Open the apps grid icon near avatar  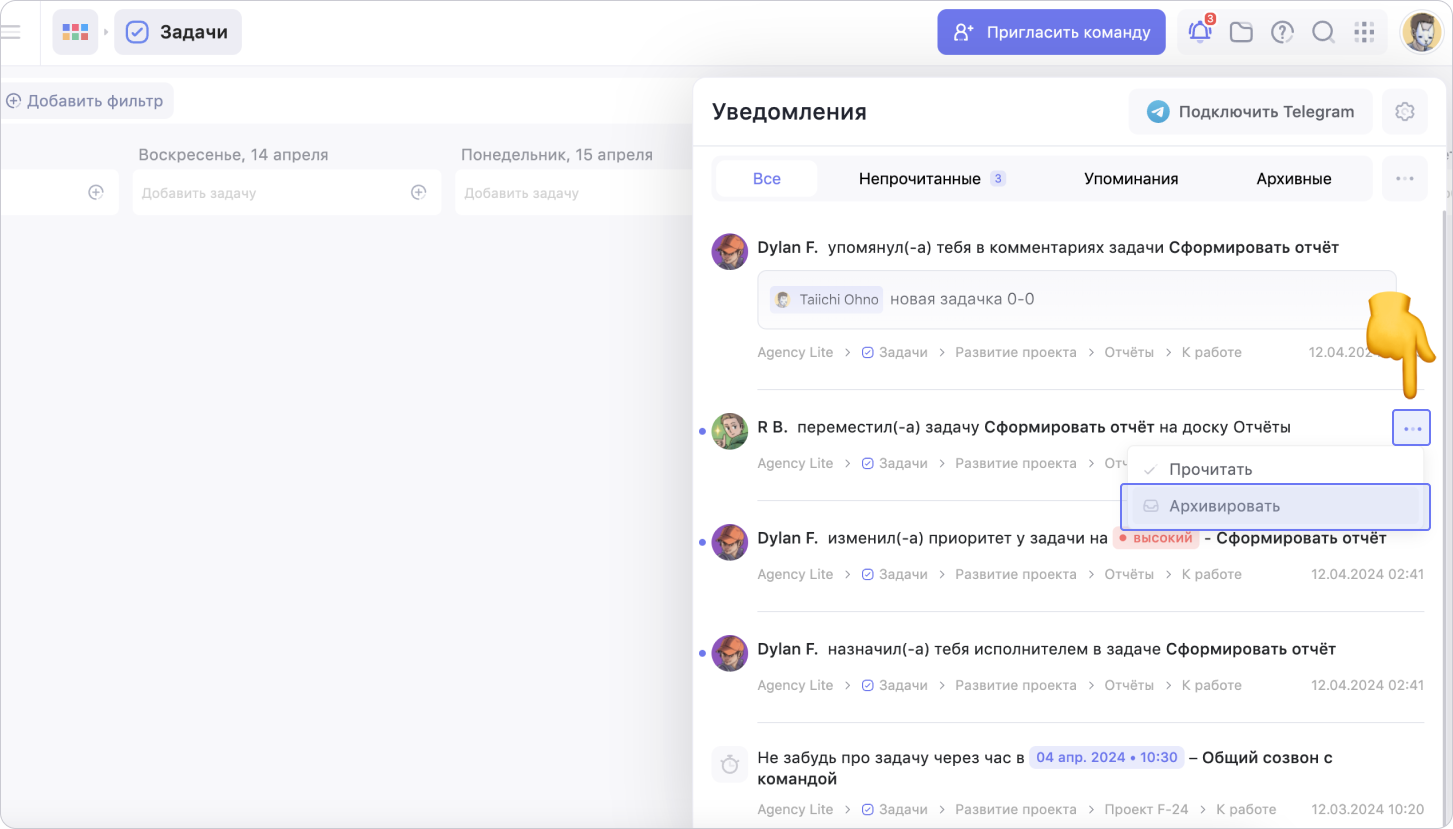pos(1364,32)
